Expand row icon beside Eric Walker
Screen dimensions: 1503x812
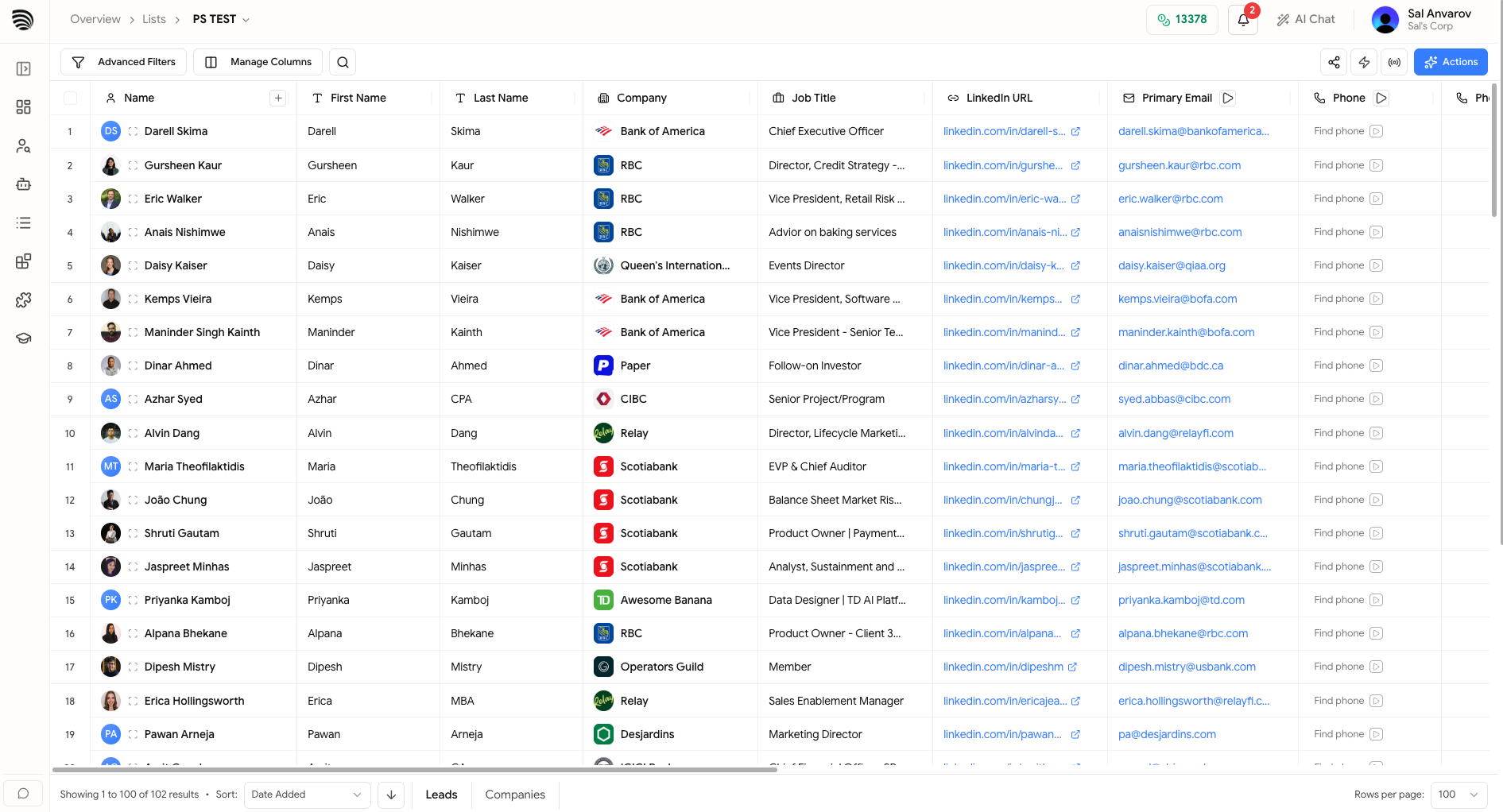tap(133, 199)
